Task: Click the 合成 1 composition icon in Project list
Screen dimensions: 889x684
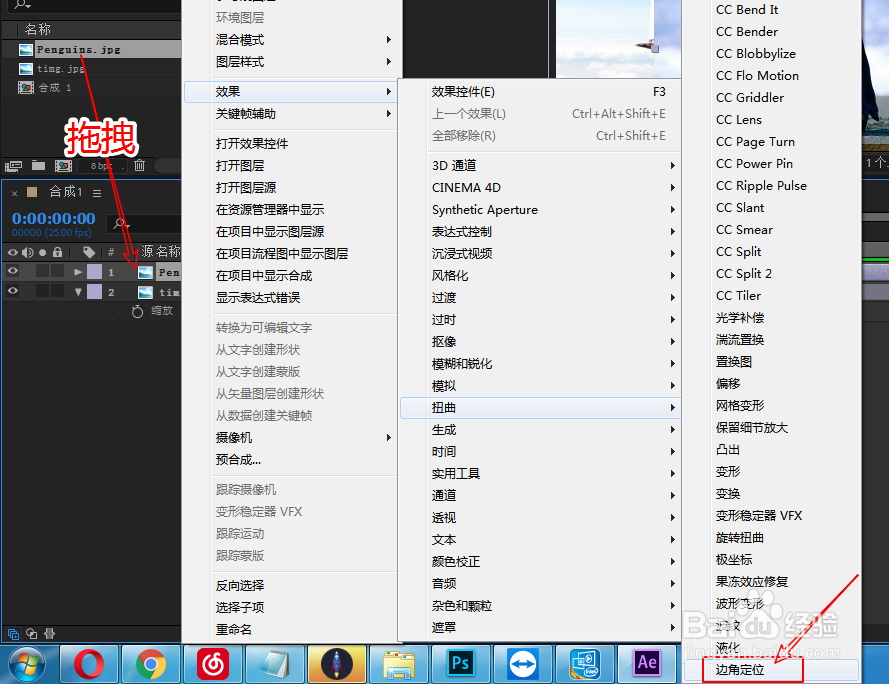Action: (x=26, y=87)
